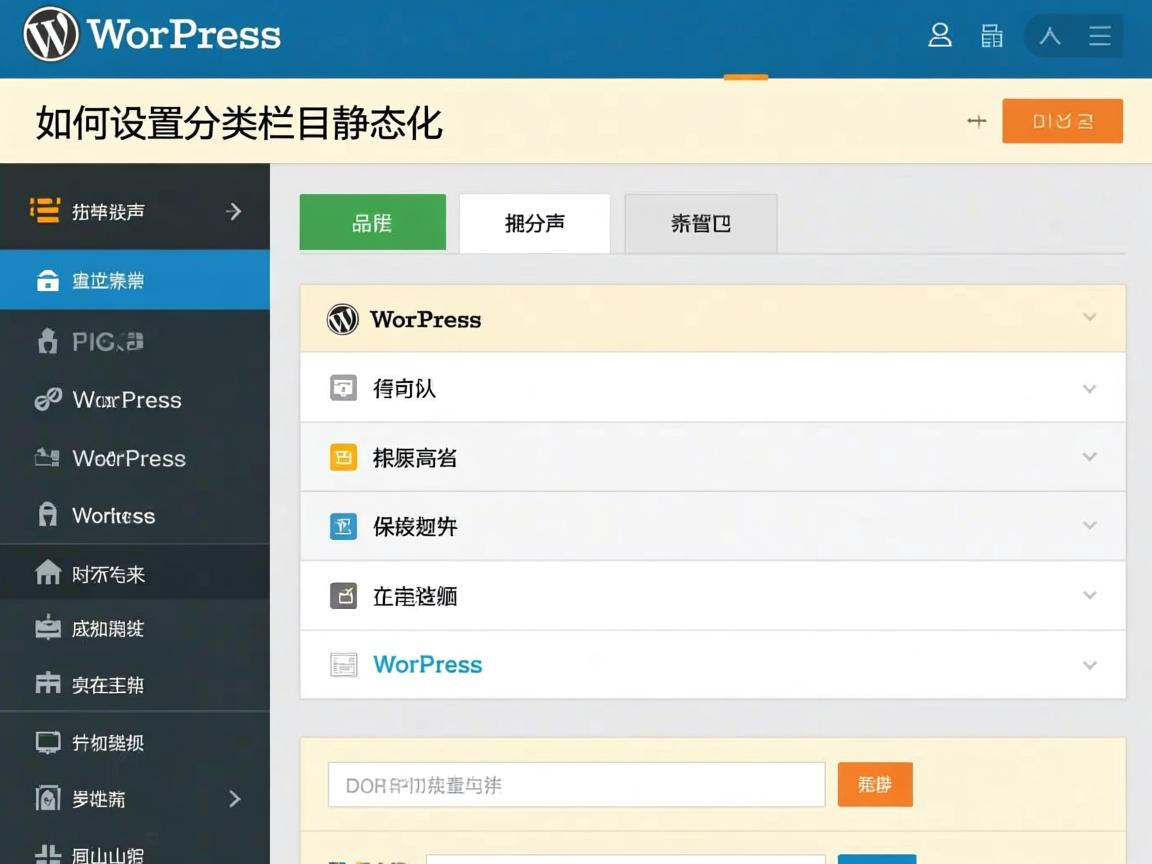Click the plus icon beside the orange header button
The image size is (1152, 864).
976,120
